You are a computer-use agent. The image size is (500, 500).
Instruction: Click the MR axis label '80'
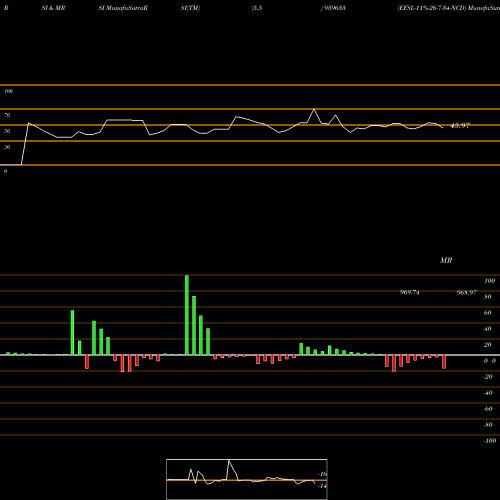[488, 297]
